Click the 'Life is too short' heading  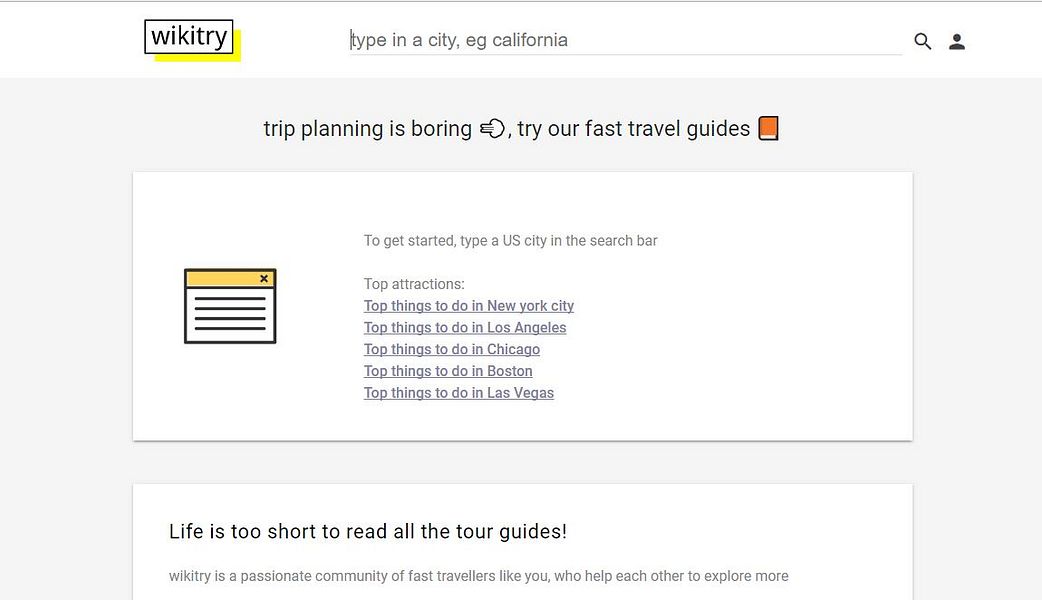tap(368, 532)
